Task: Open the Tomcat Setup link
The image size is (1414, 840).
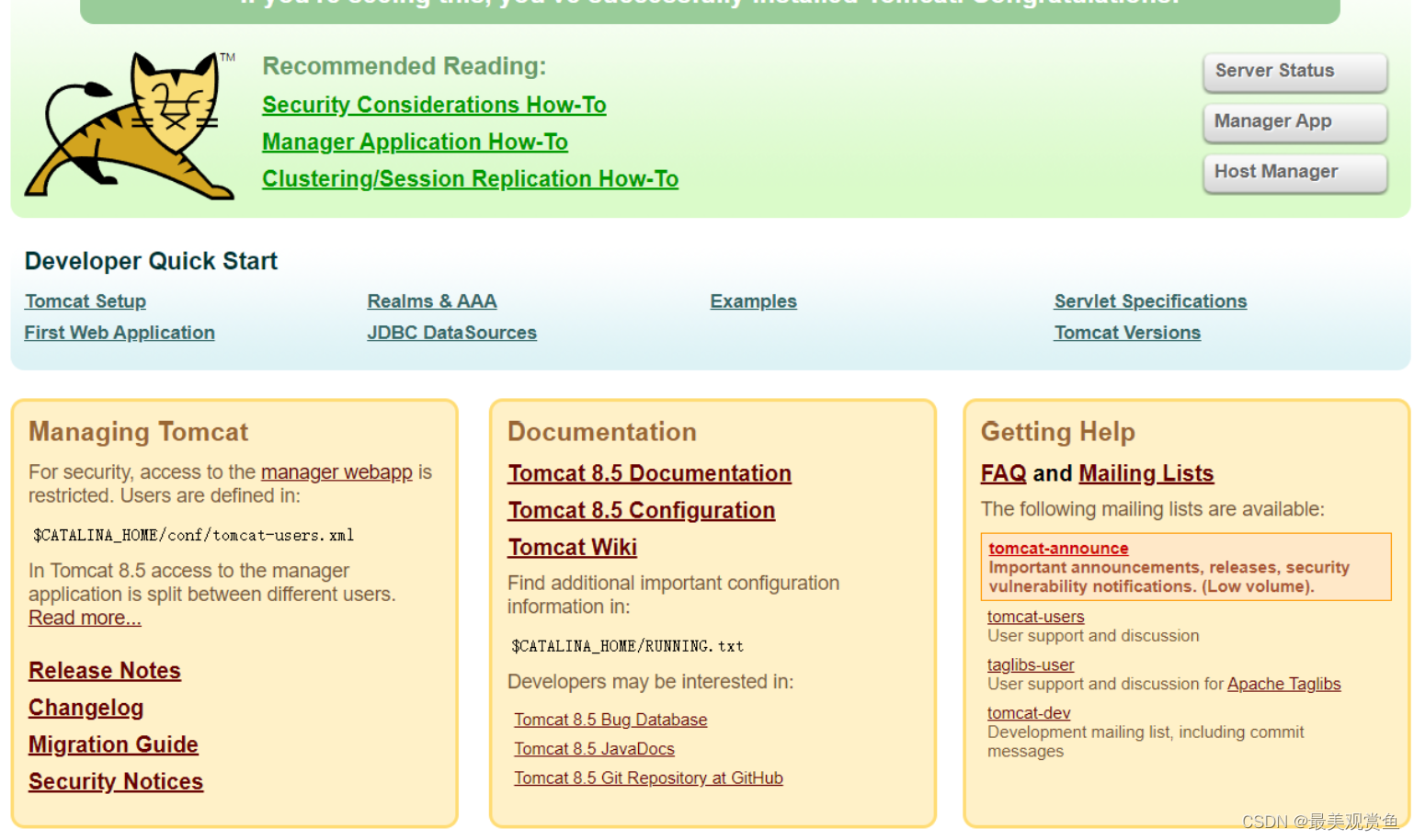Action: tap(86, 301)
